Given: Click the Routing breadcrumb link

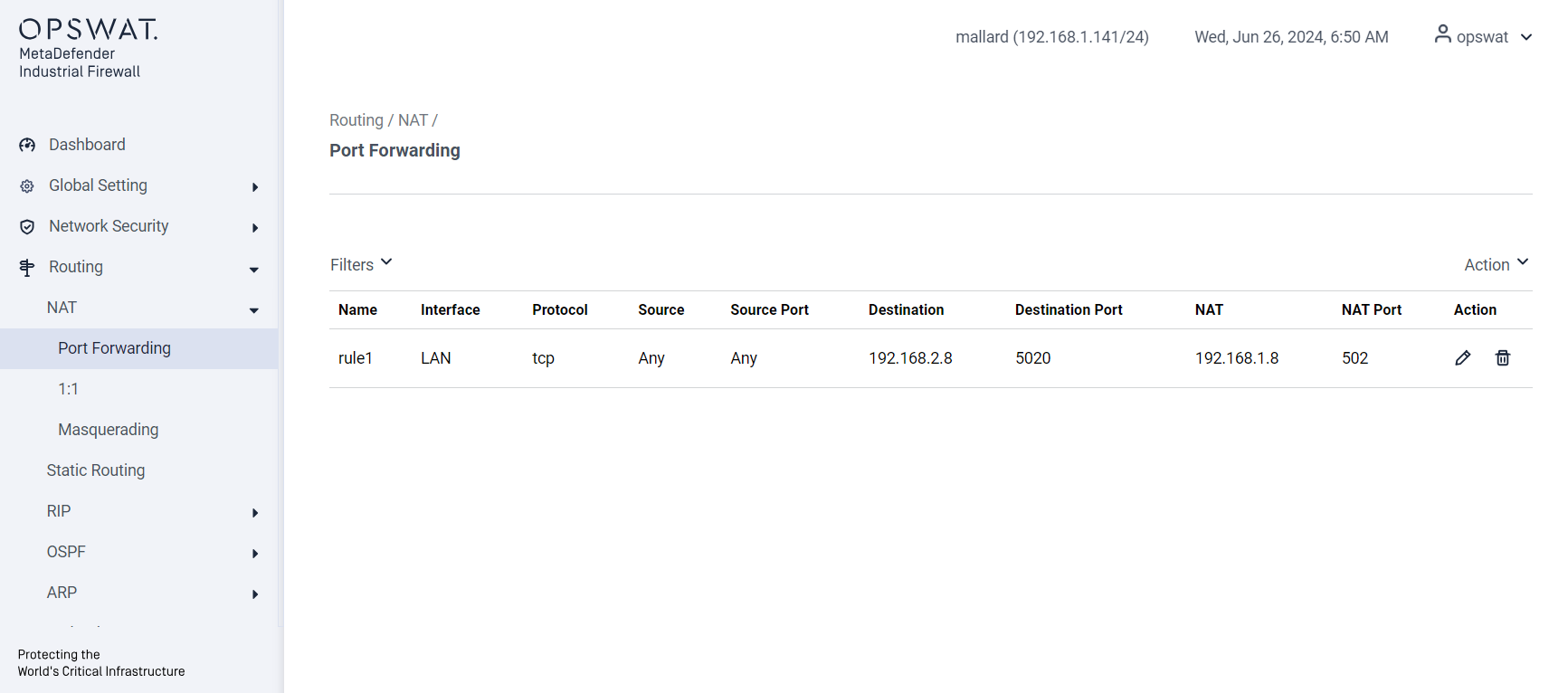Looking at the screenshot, I should click(x=356, y=120).
